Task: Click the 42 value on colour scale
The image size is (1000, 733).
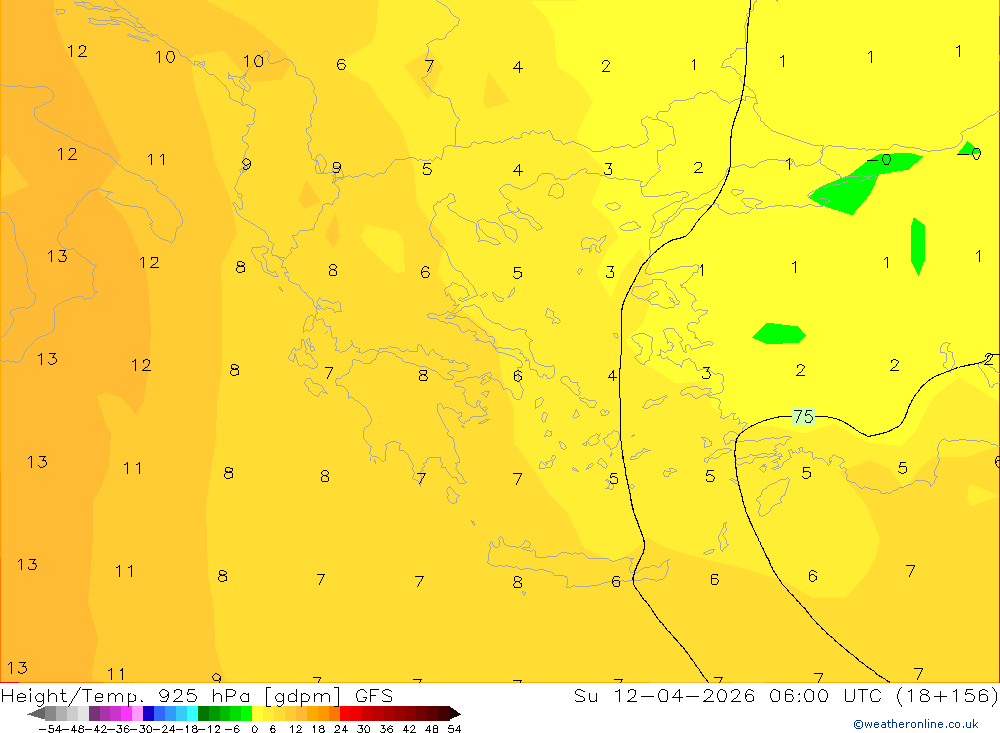Action: pyautogui.click(x=409, y=729)
